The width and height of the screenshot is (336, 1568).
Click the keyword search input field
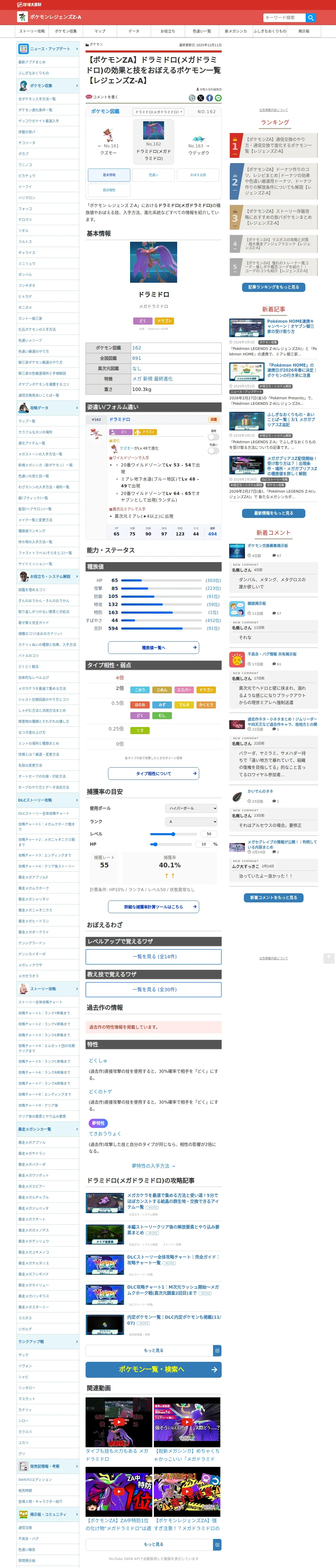284,18
